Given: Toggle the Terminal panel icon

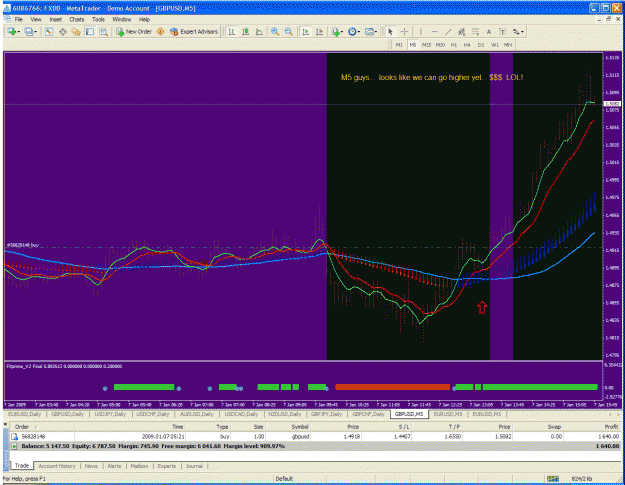Looking at the screenshot, I should [x=90, y=31].
